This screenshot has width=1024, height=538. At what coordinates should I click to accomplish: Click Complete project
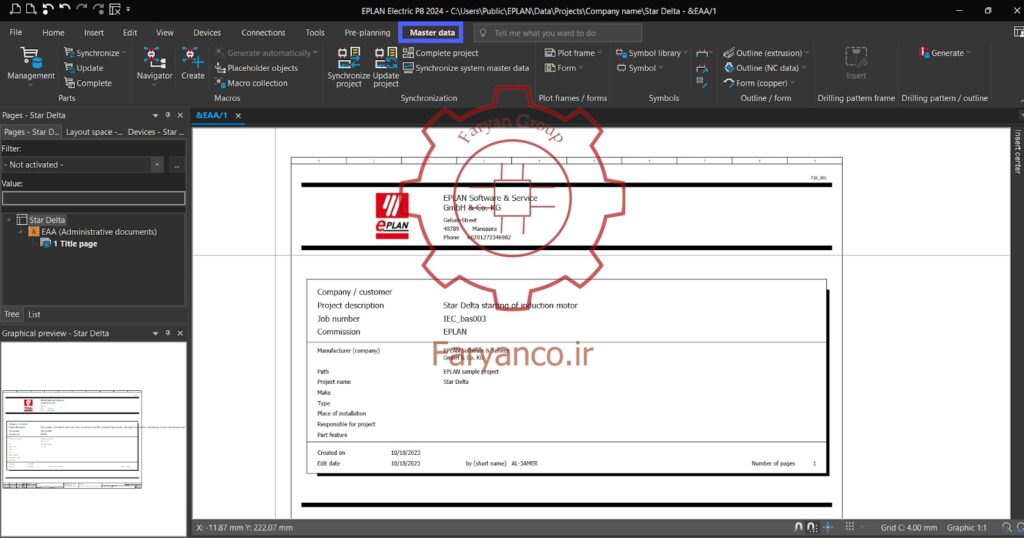click(441, 53)
